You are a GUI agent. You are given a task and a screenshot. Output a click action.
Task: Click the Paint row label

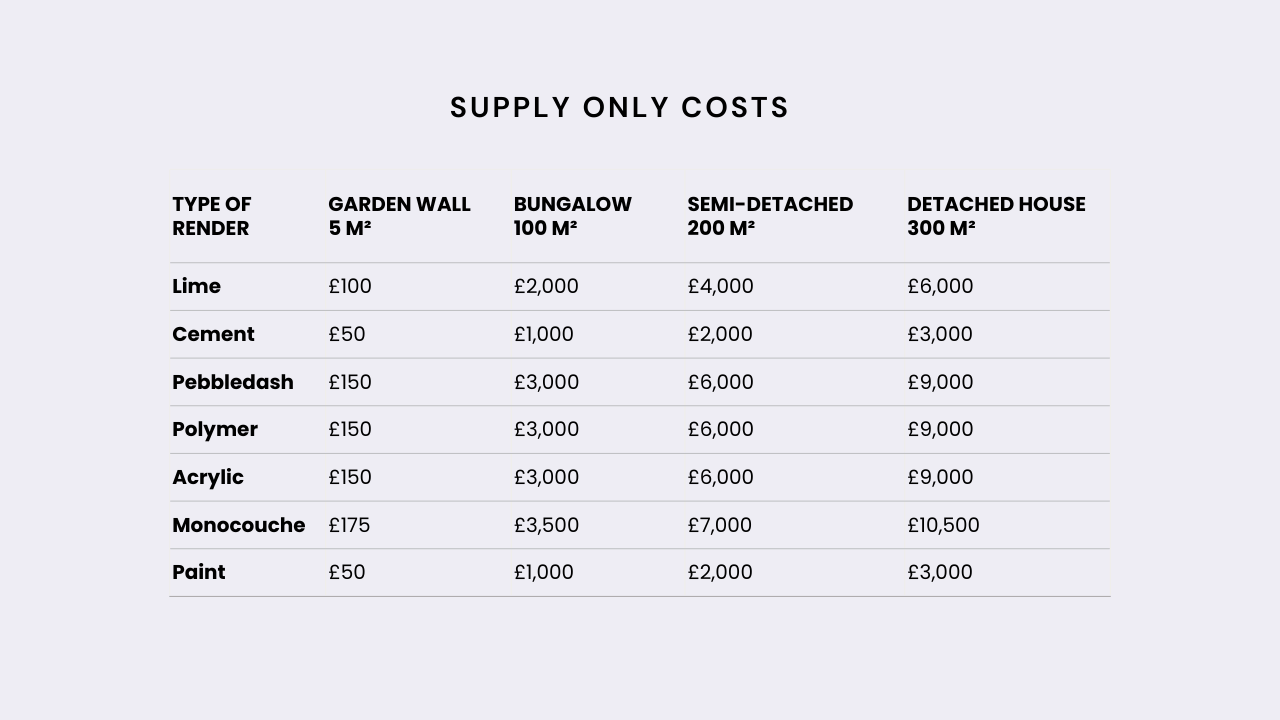(x=199, y=572)
